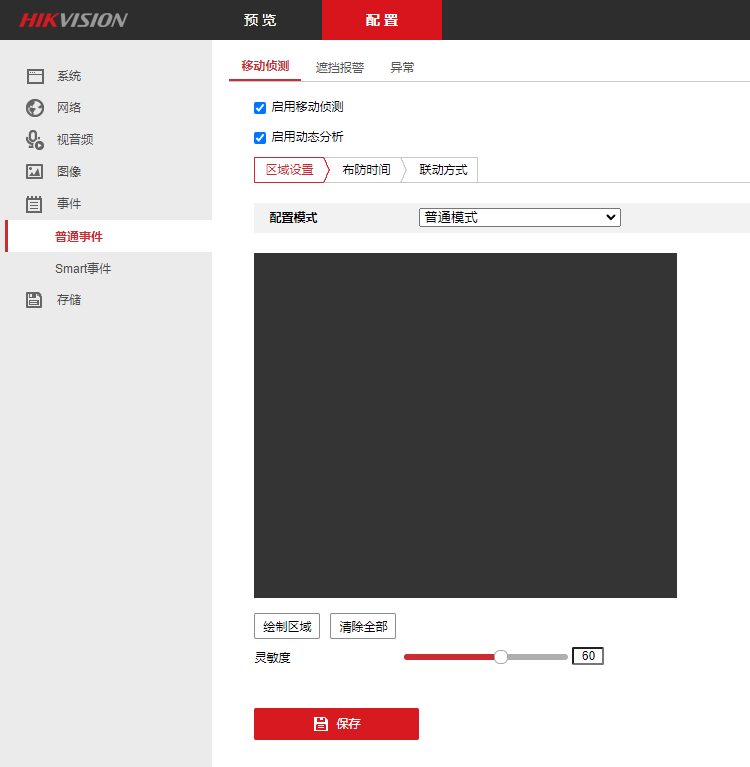
Task: Uncheck 启用动态分析 checkbox
Action: (260, 138)
